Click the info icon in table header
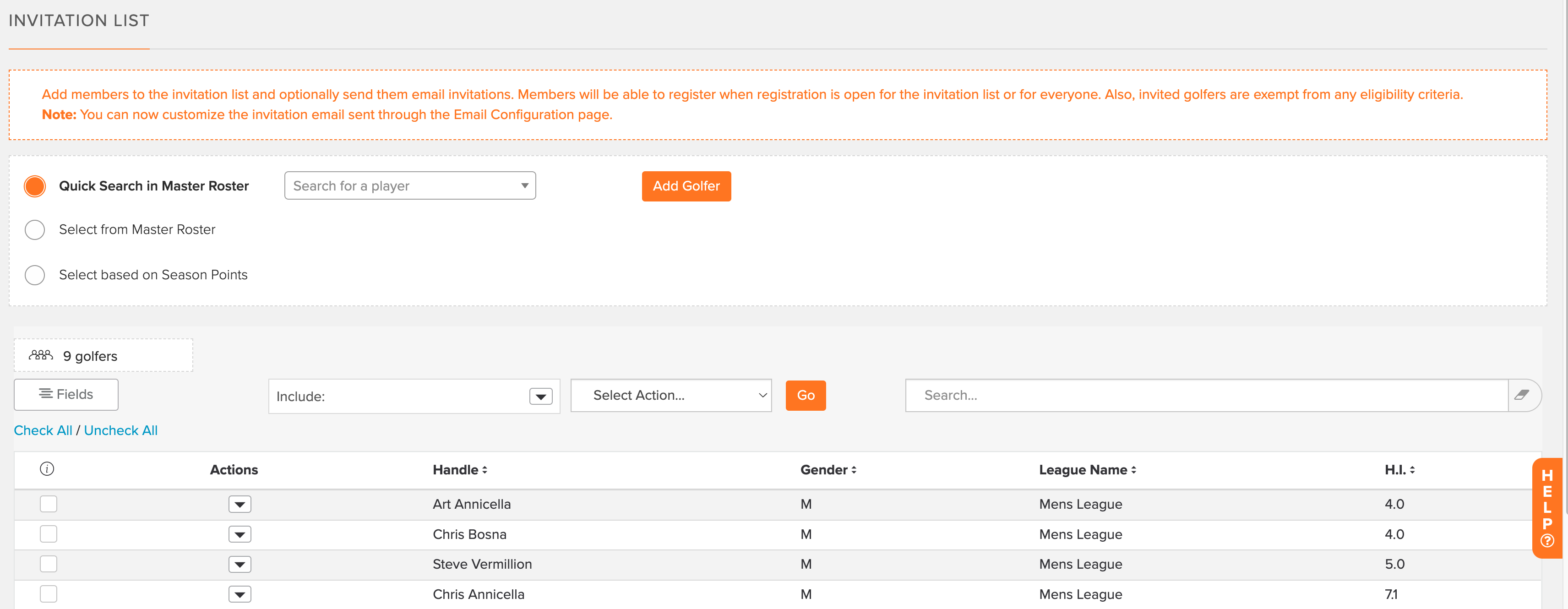Viewport: 1568px width, 609px height. pyautogui.click(x=47, y=468)
